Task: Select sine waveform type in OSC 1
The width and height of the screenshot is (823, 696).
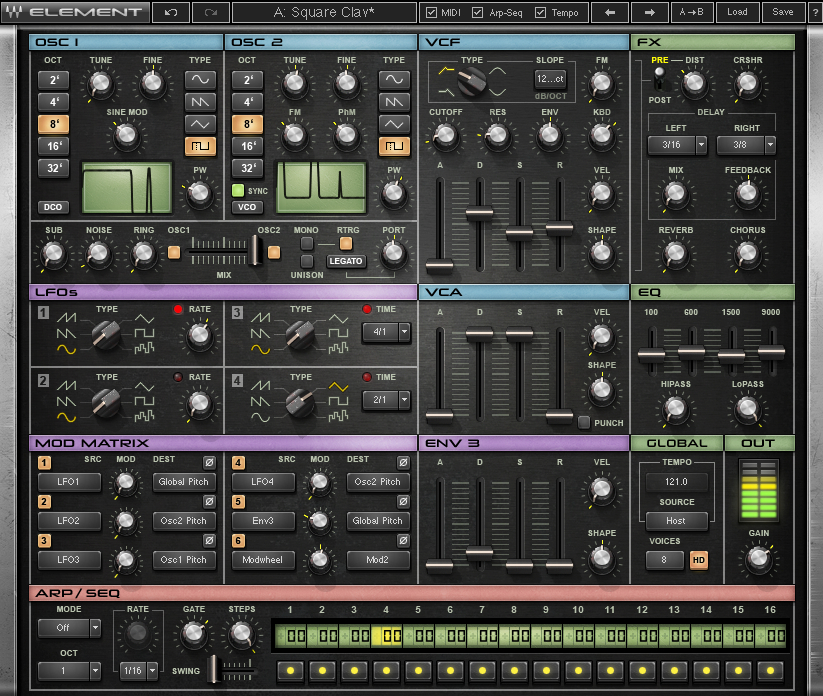Action: point(200,78)
